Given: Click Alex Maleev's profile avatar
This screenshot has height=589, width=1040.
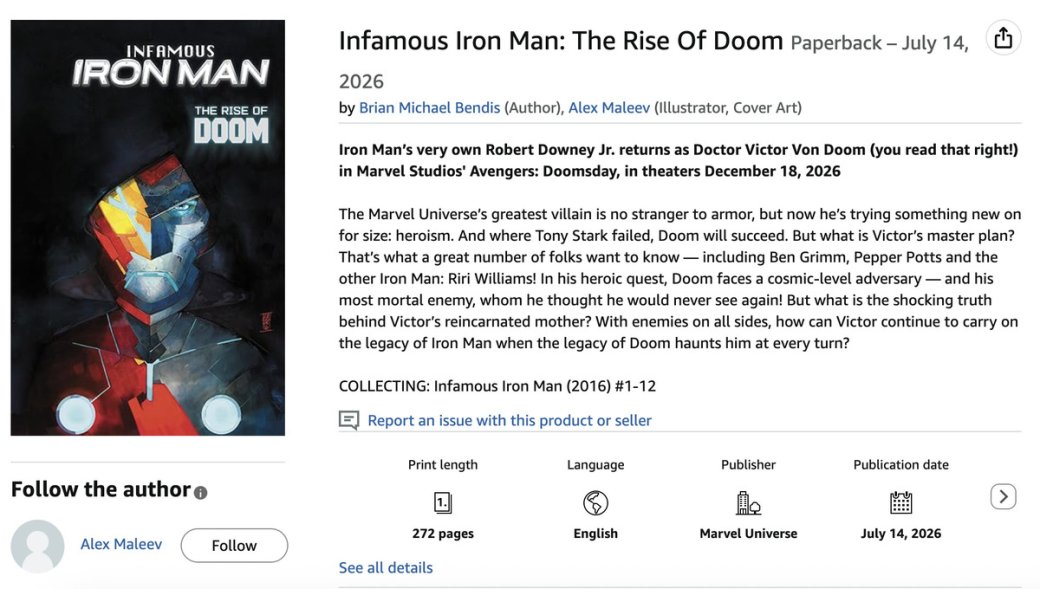Looking at the screenshot, I should [37, 546].
